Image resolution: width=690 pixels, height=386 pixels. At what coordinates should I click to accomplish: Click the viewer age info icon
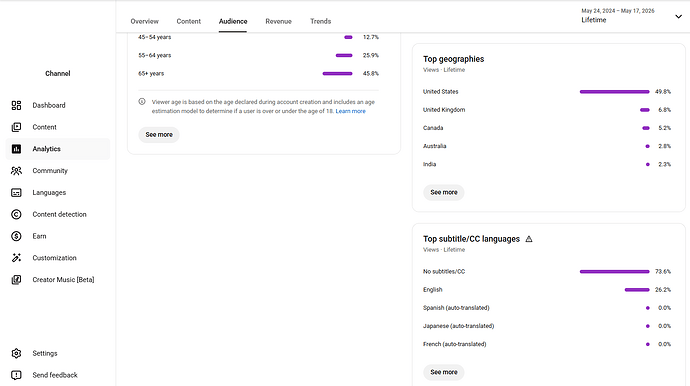coord(142,102)
